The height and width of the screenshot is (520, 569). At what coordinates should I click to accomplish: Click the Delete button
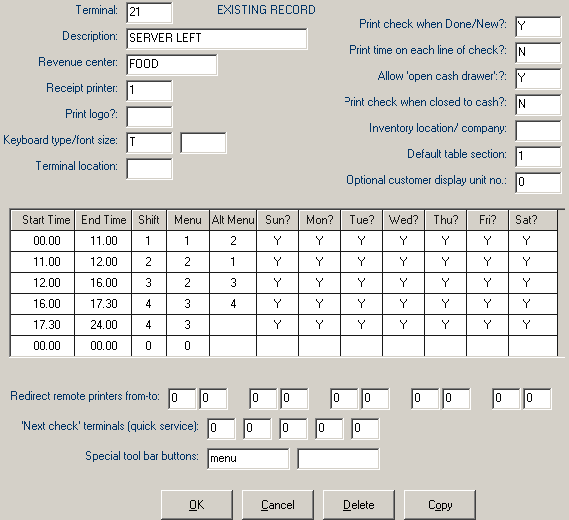coord(359,505)
